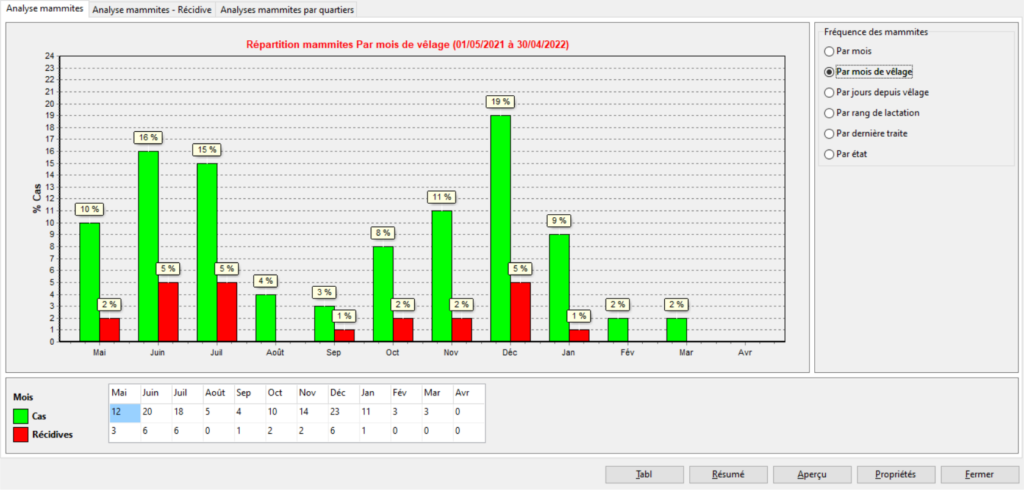Go to the 'Analyse mammites' tab
The image size is (1024, 490).
click(x=45, y=9)
